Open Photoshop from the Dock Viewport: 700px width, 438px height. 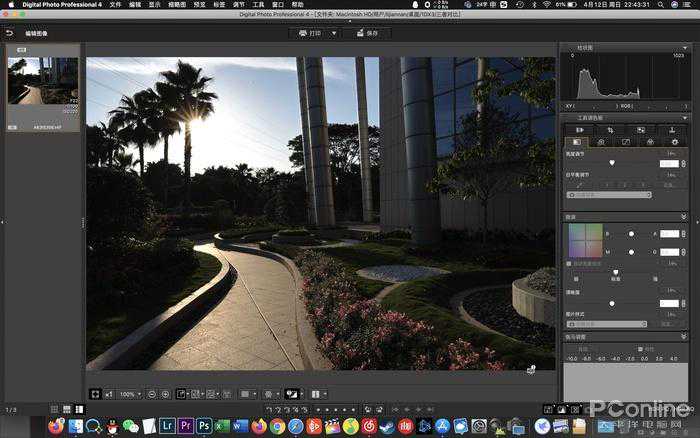(204, 425)
